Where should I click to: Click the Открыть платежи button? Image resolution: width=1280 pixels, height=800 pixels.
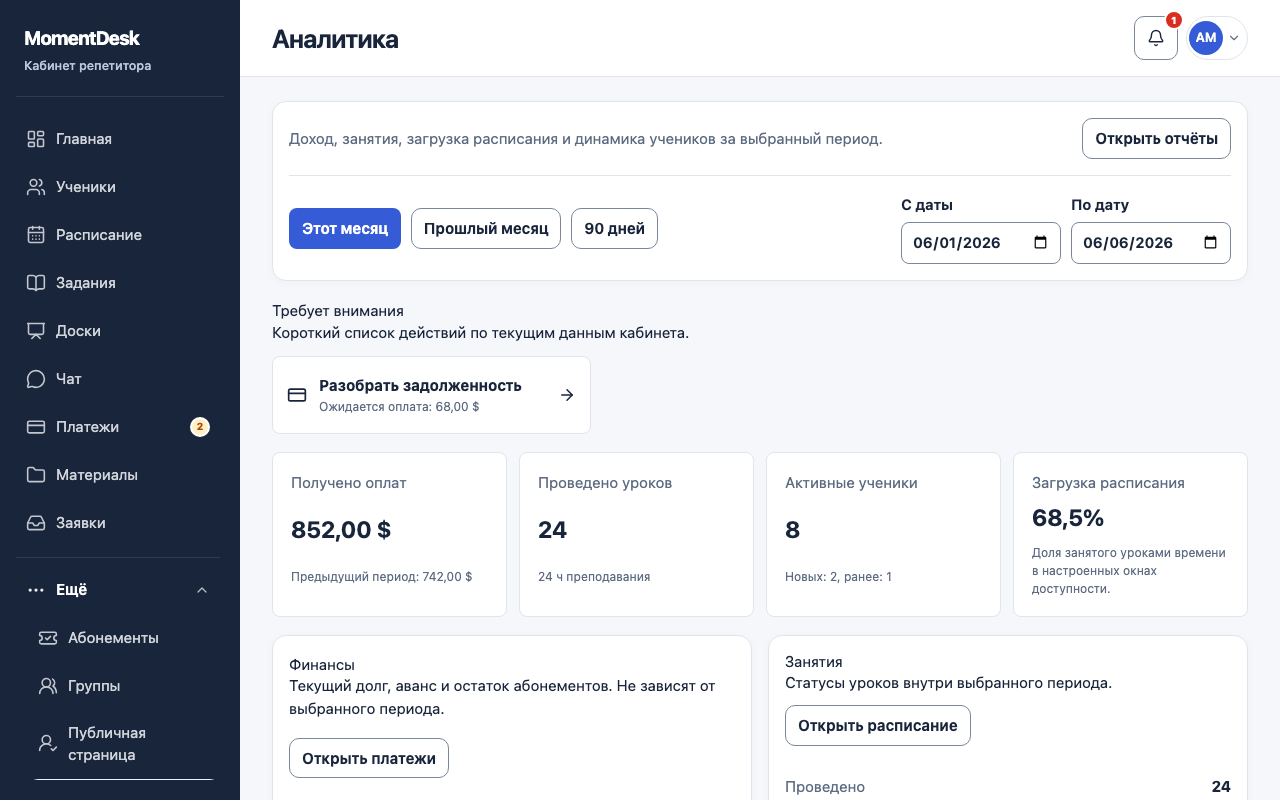369,758
